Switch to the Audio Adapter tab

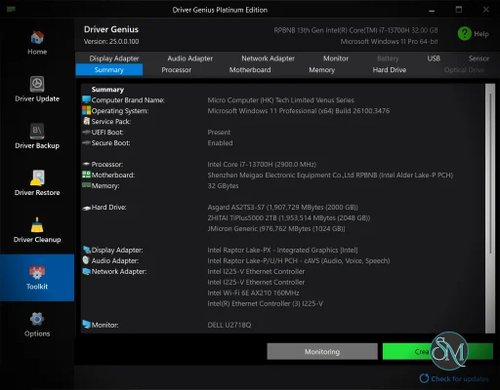click(x=190, y=58)
